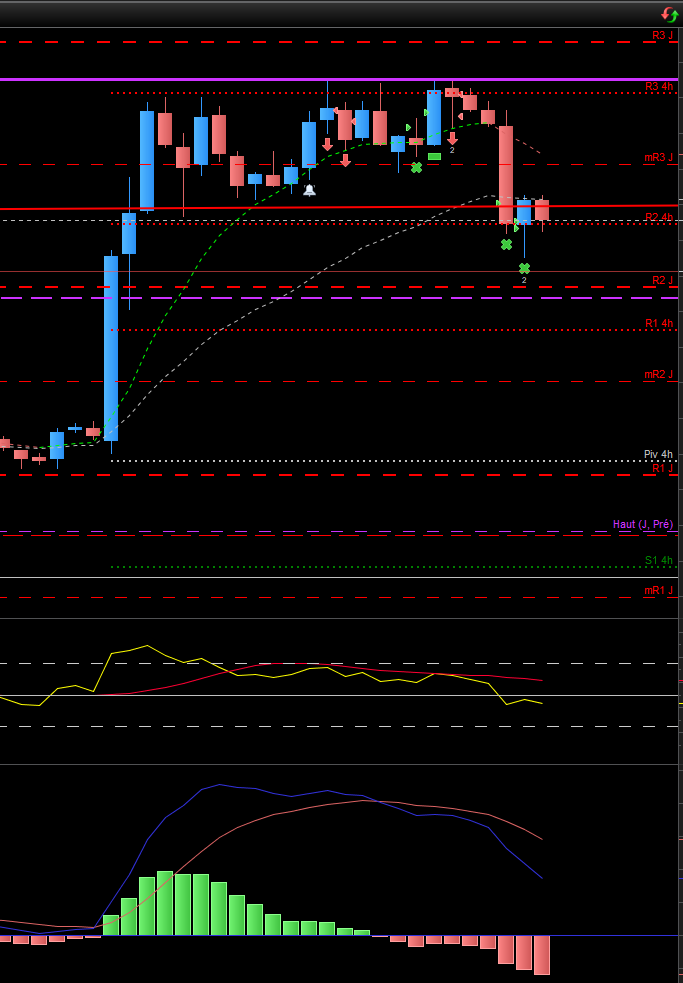This screenshot has height=983, width=683.
Task: Select the thick solid magenta horizontal line
Action: pos(339,80)
